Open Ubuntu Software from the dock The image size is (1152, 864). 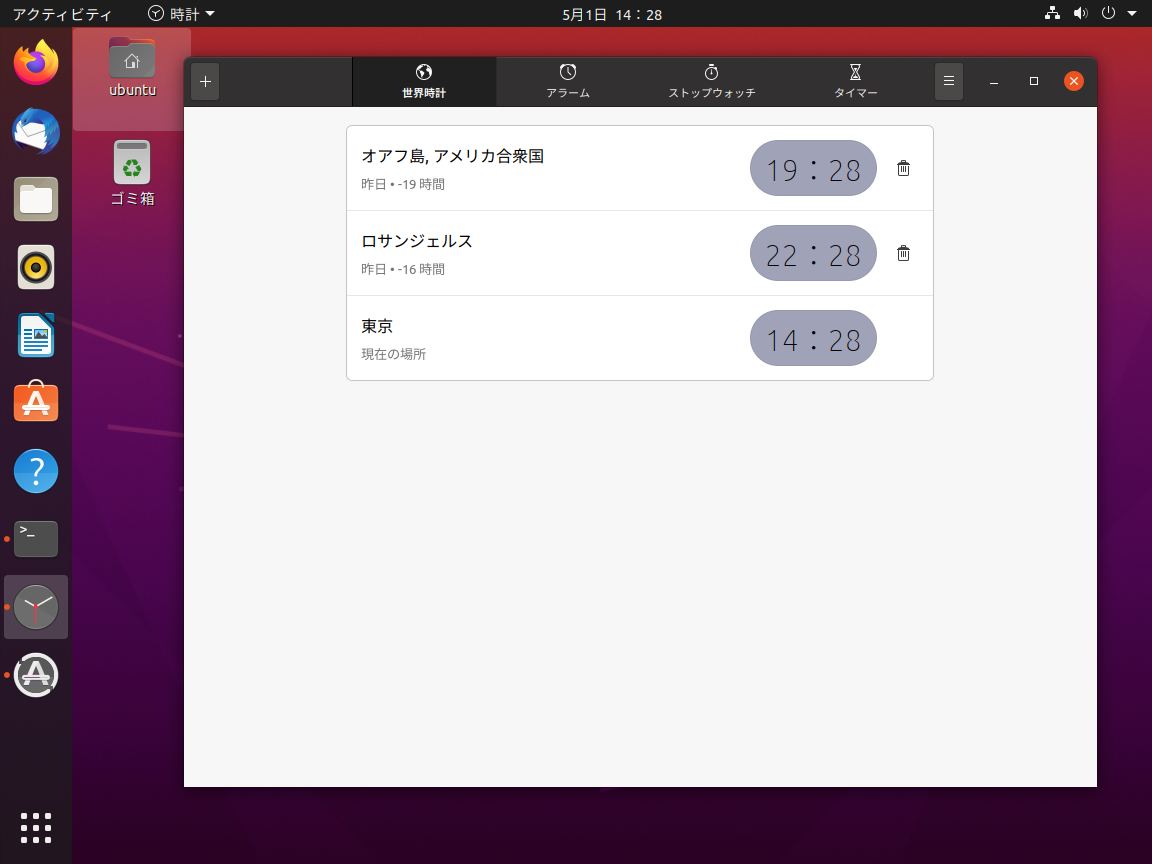[36, 403]
